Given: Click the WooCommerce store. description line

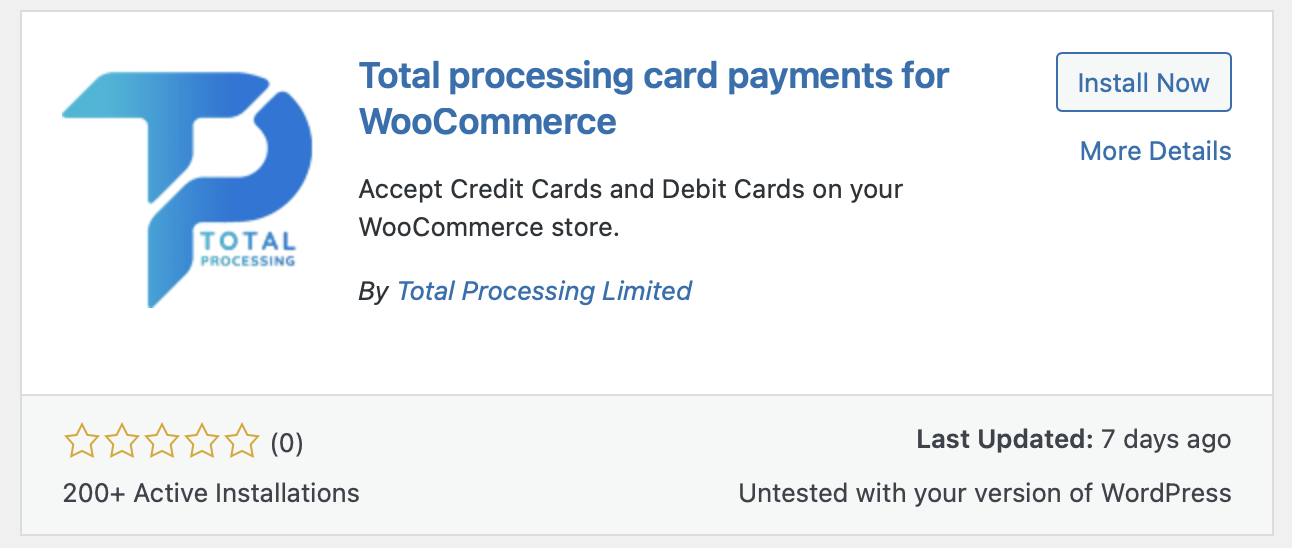Looking at the screenshot, I should (489, 227).
